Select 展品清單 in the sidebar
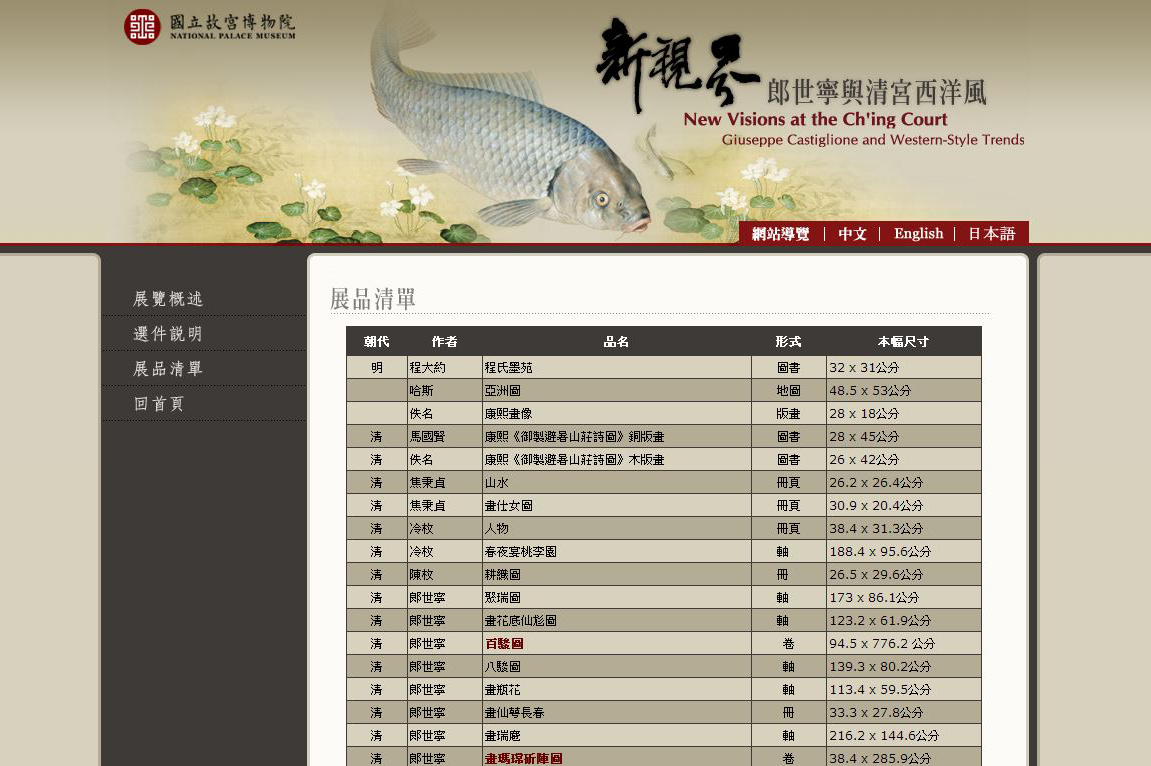Viewport: 1151px width, 766px height. tap(168, 369)
